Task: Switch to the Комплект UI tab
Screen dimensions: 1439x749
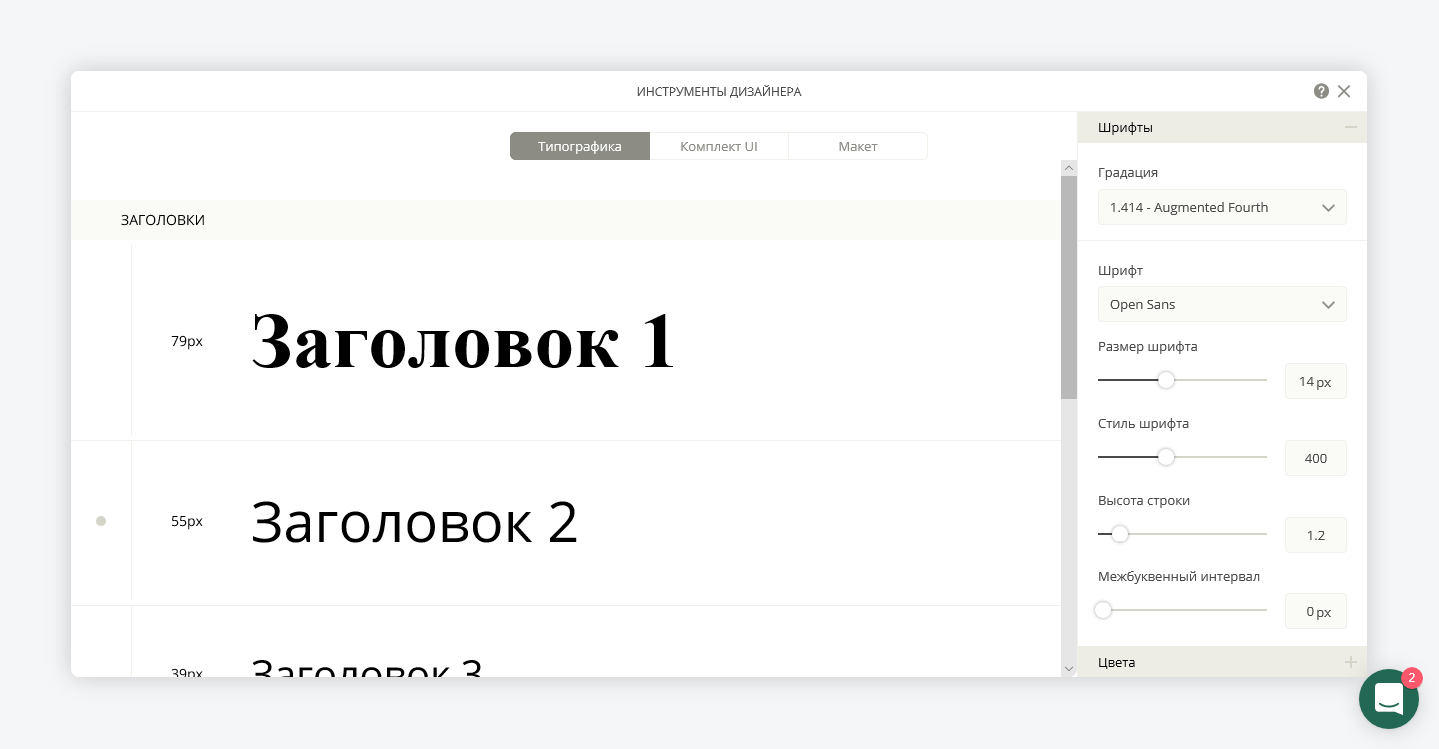Action: 718,146
